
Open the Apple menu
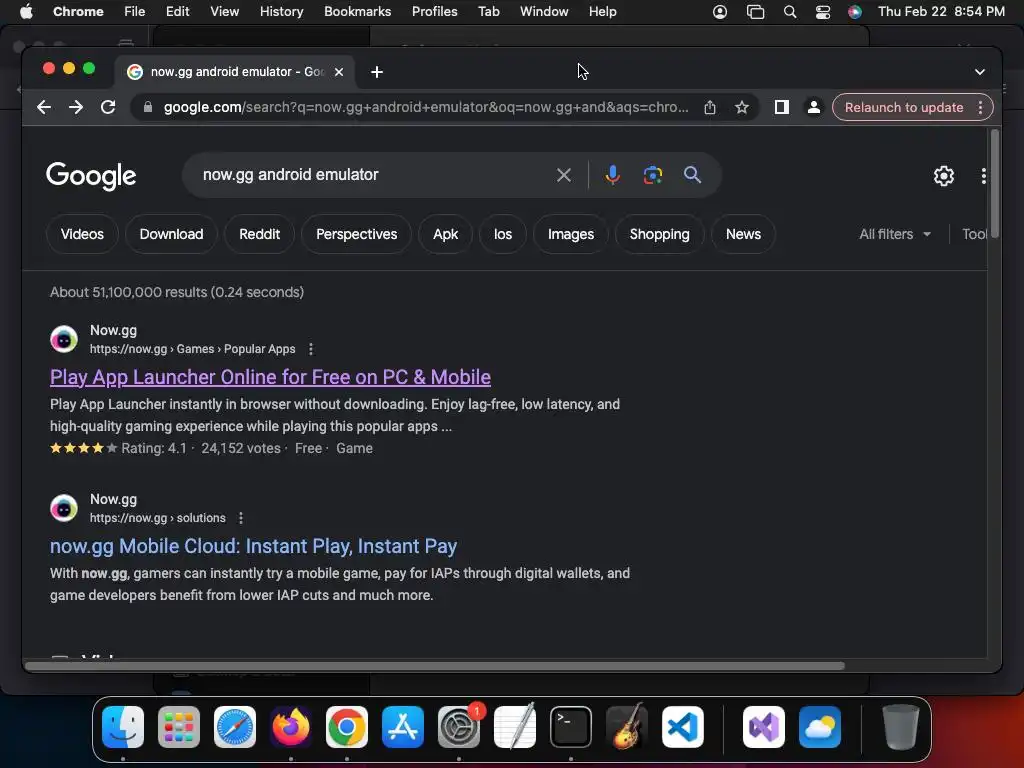coord(26,12)
